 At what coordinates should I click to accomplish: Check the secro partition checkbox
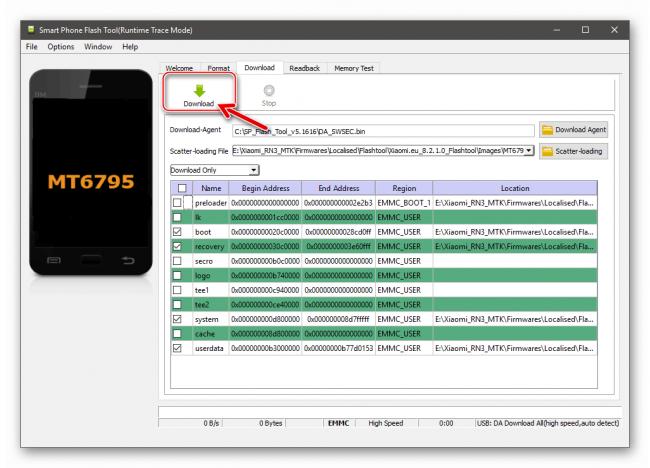pos(177,261)
